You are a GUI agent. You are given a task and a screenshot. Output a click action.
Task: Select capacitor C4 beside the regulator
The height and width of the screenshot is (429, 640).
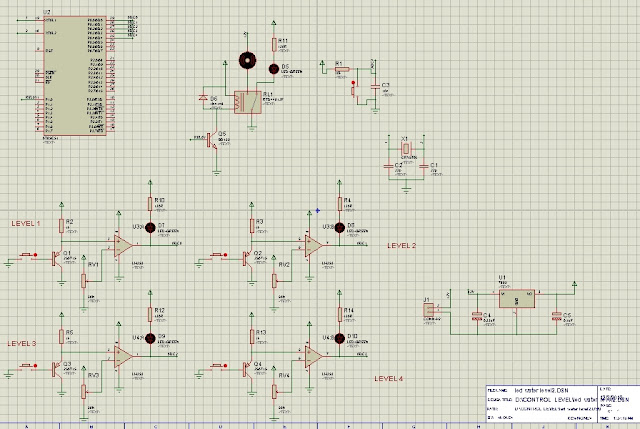(477, 316)
